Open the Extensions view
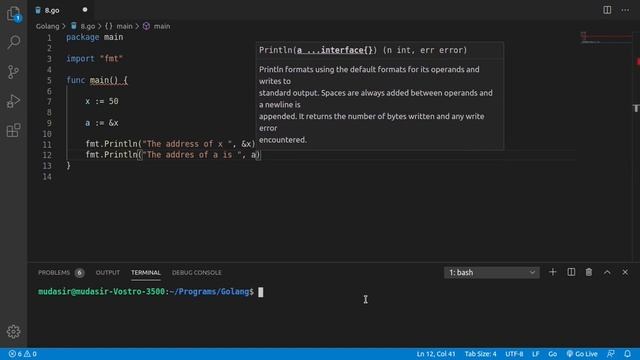 [x=13, y=131]
